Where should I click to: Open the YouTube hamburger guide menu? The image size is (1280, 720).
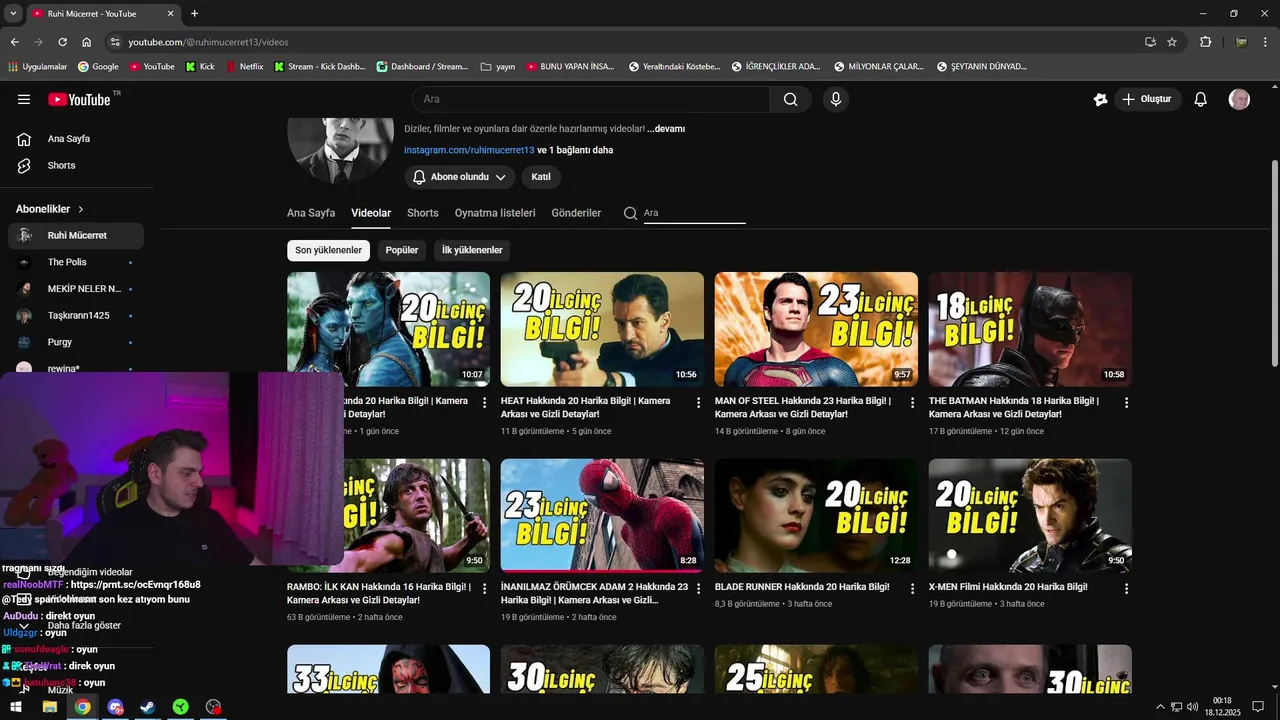24,99
